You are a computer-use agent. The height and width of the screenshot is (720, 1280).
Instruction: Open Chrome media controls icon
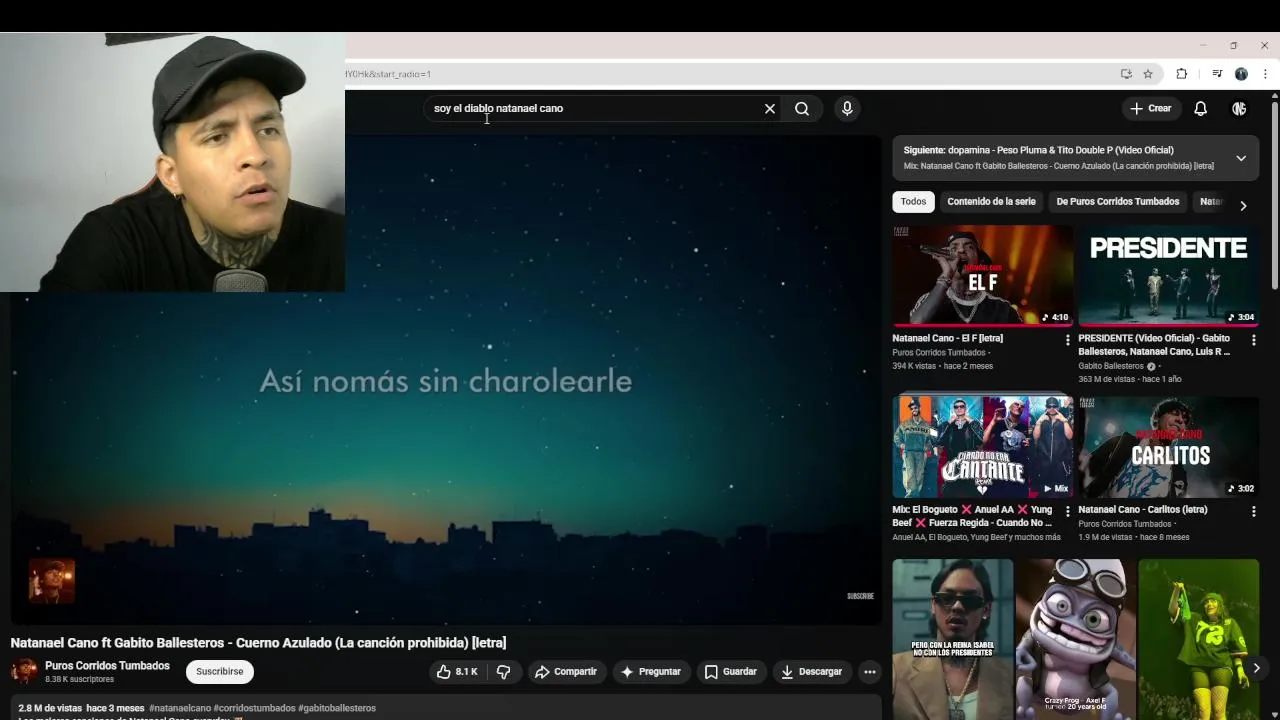click(1217, 74)
